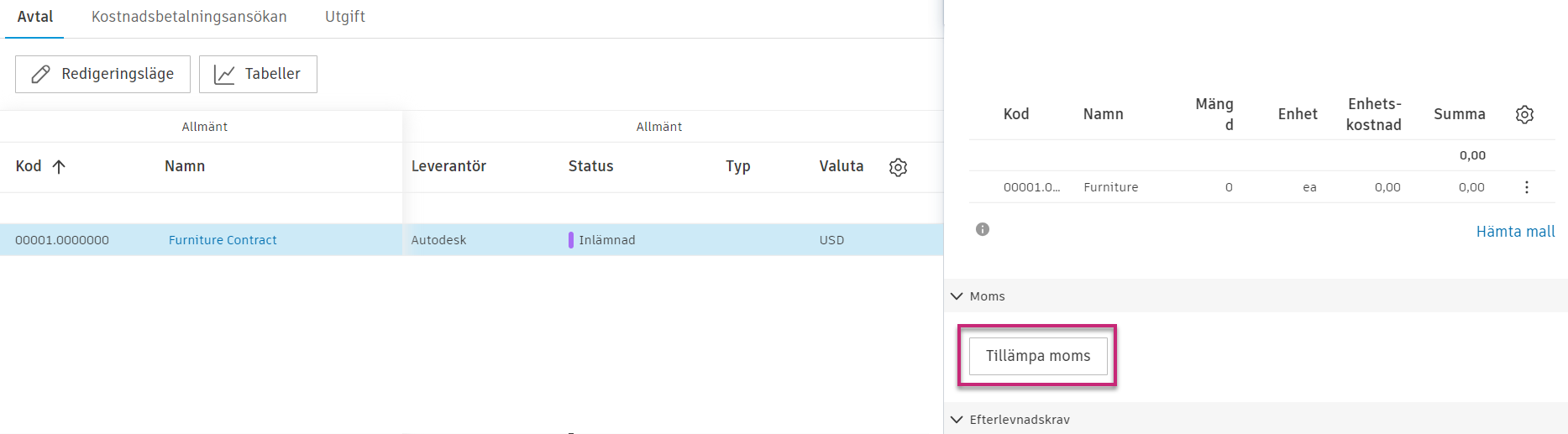Click the Enhetskostnad column header

tap(1373, 114)
